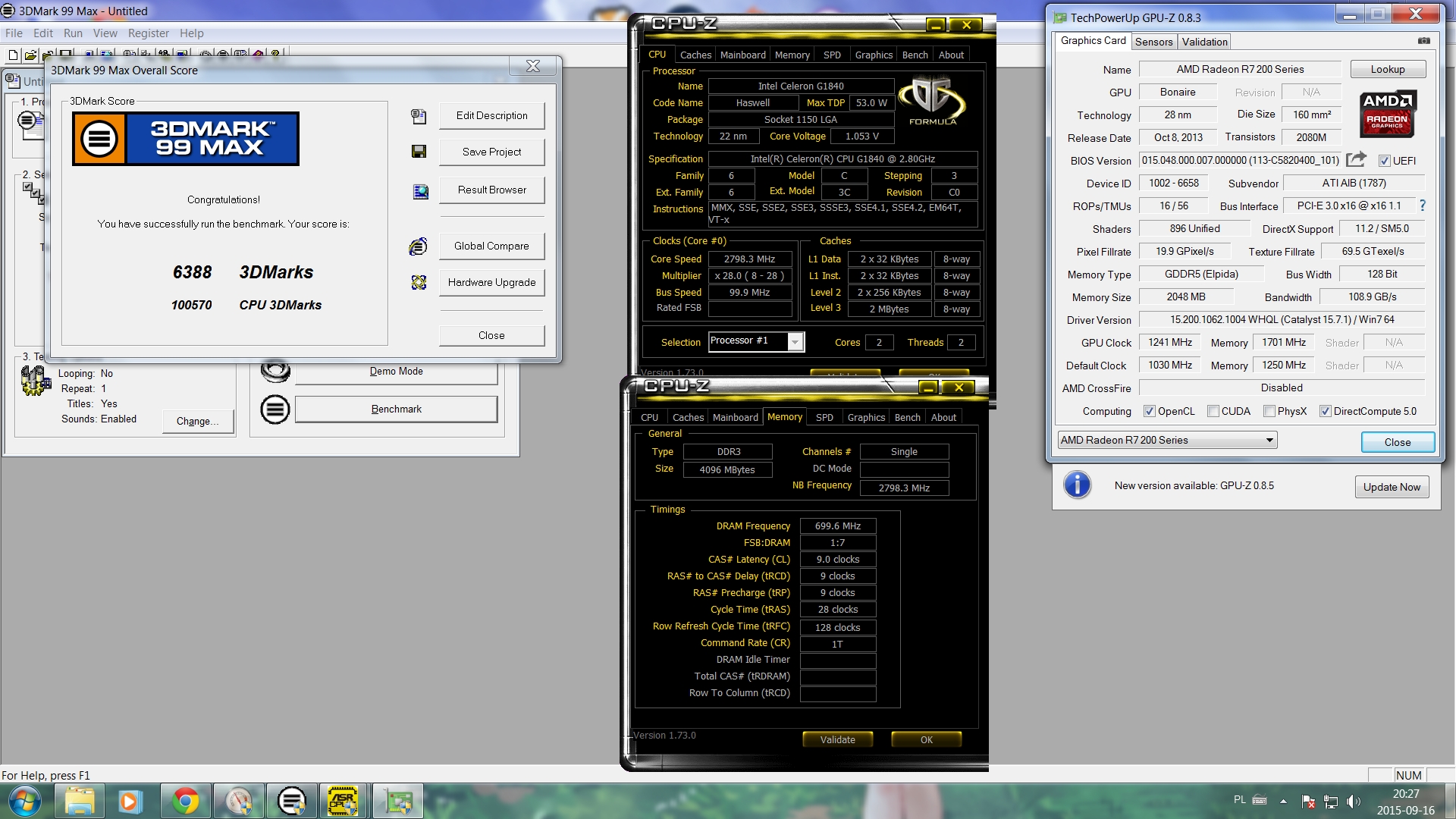This screenshot has width=1456, height=819.
Task: Click the icon beside Edit Description
Action: (419, 116)
